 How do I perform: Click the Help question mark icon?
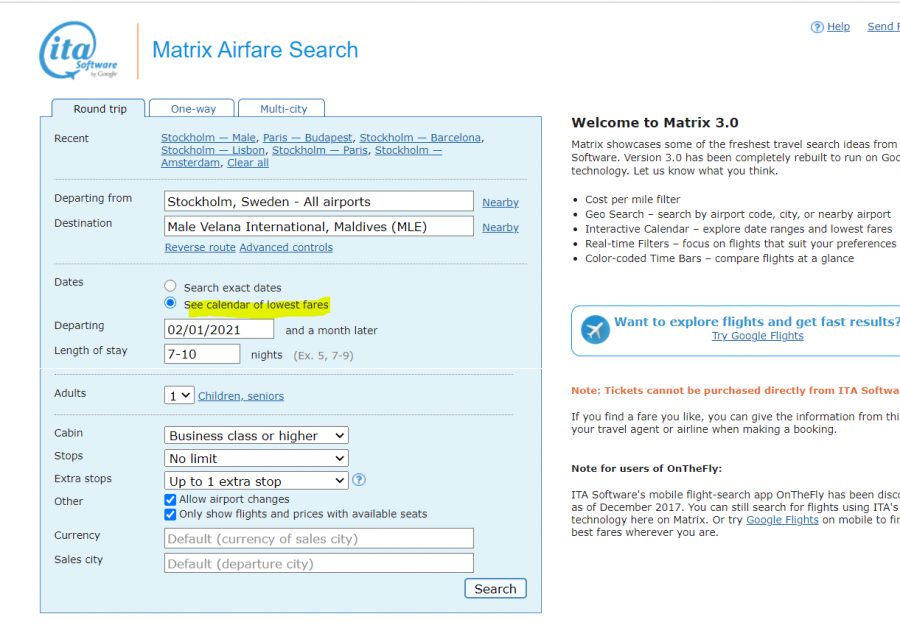(817, 27)
